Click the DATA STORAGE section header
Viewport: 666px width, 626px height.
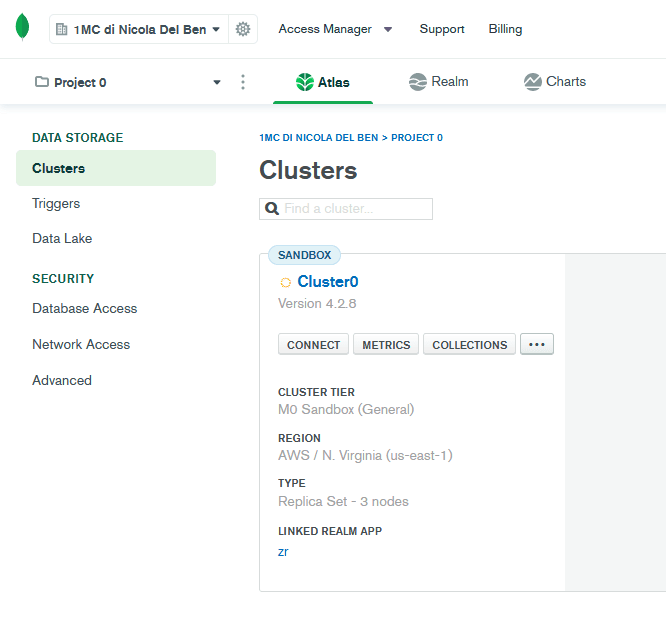[x=78, y=138]
